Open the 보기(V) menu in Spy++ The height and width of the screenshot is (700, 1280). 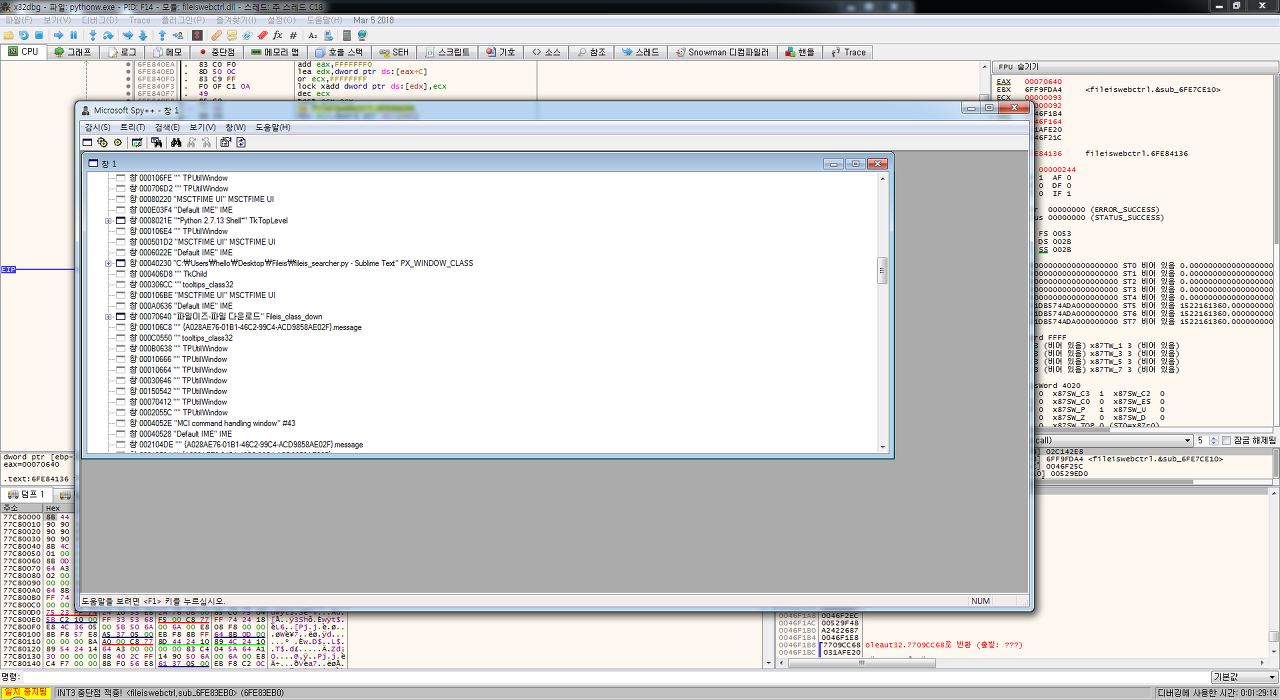pos(202,127)
